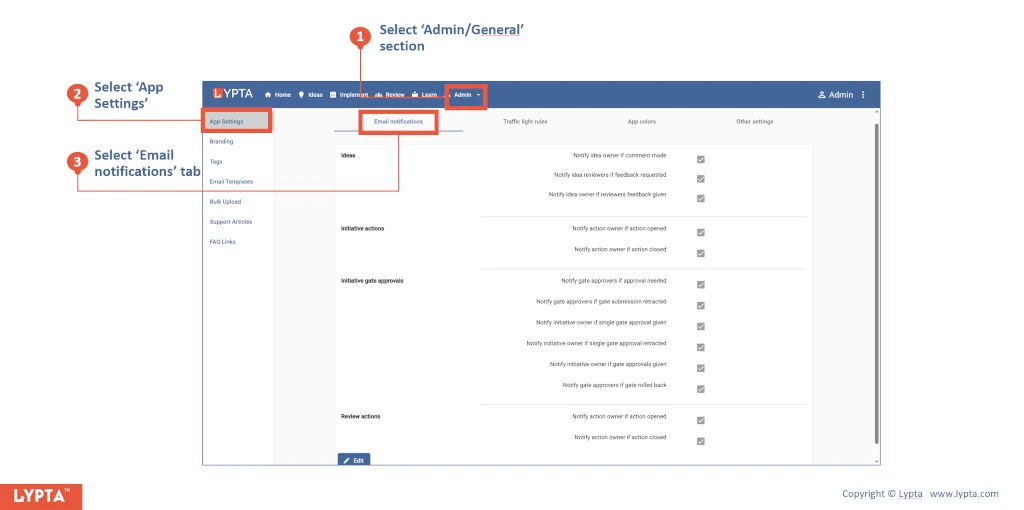Toggle Review actions 'action opened' checkbox
The width and height of the screenshot is (1024, 510).
click(x=701, y=421)
